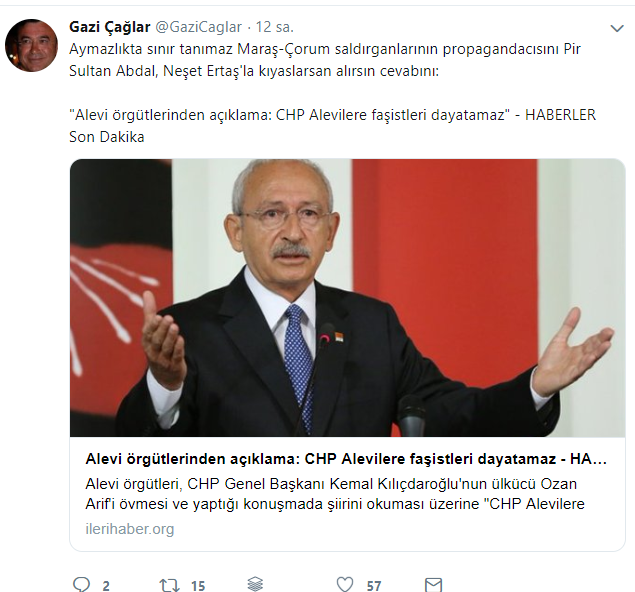Image resolution: width=635 pixels, height=592 pixels.
Task: Open the Gazi Çağlar display name link
Action: point(110,27)
